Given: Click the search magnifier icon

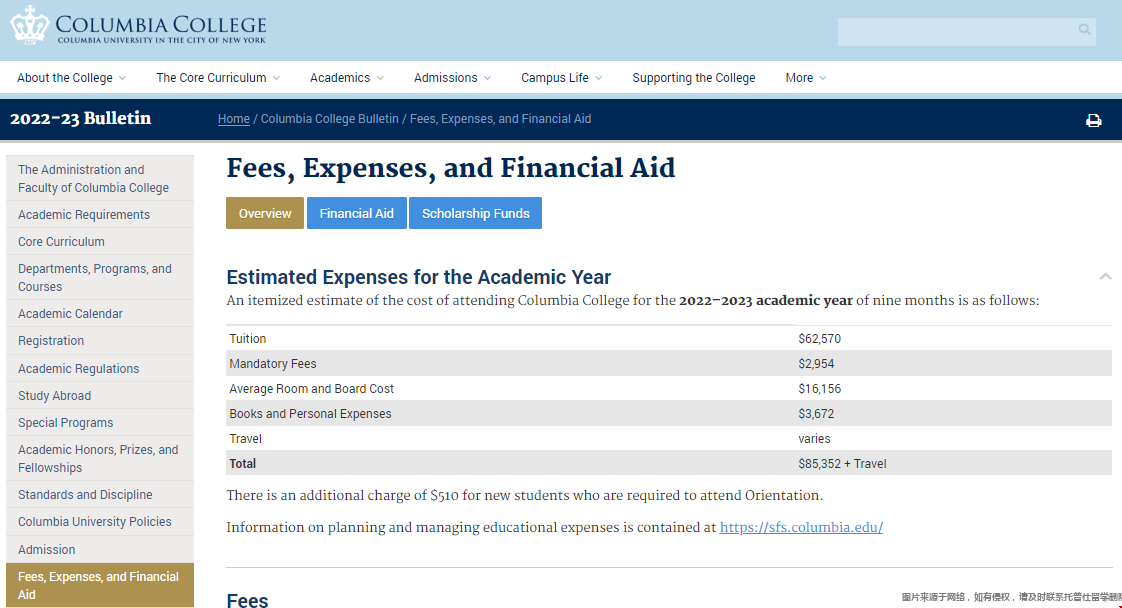Looking at the screenshot, I should (x=1084, y=31).
